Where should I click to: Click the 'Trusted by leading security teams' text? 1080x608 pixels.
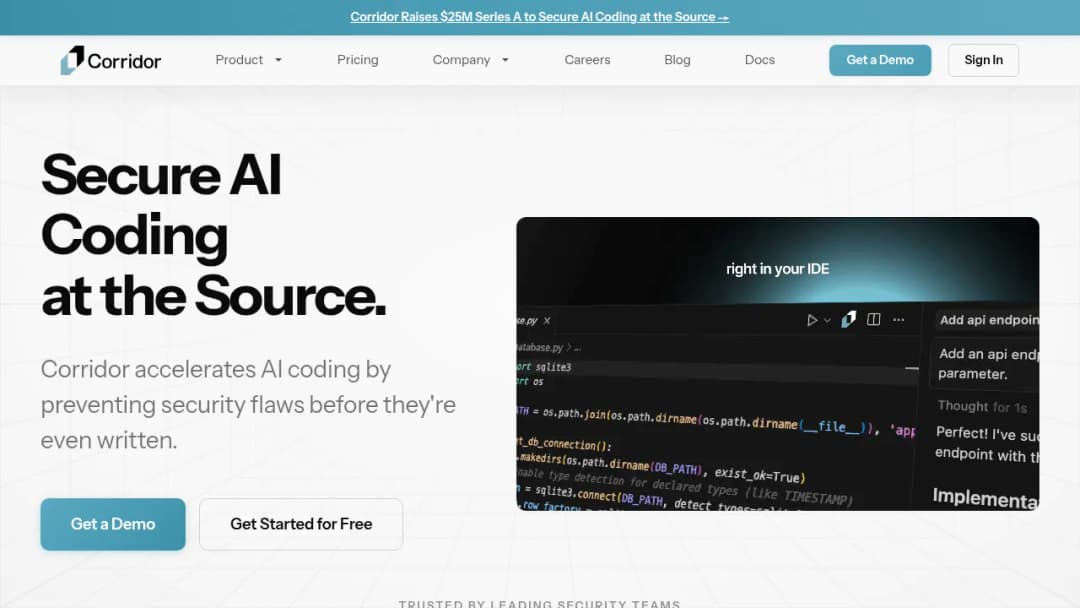click(539, 603)
